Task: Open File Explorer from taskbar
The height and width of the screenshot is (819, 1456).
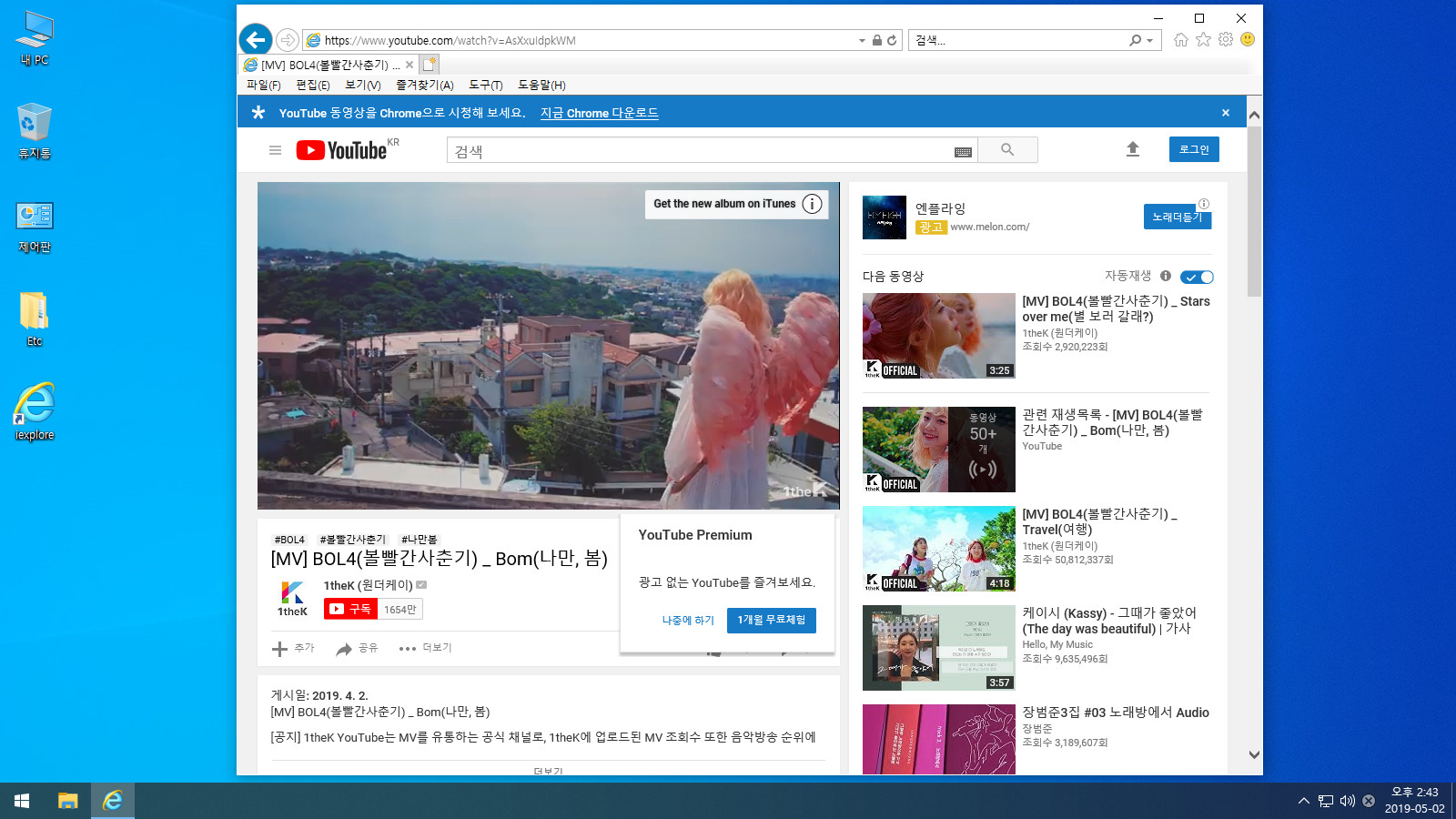Action: 68,801
